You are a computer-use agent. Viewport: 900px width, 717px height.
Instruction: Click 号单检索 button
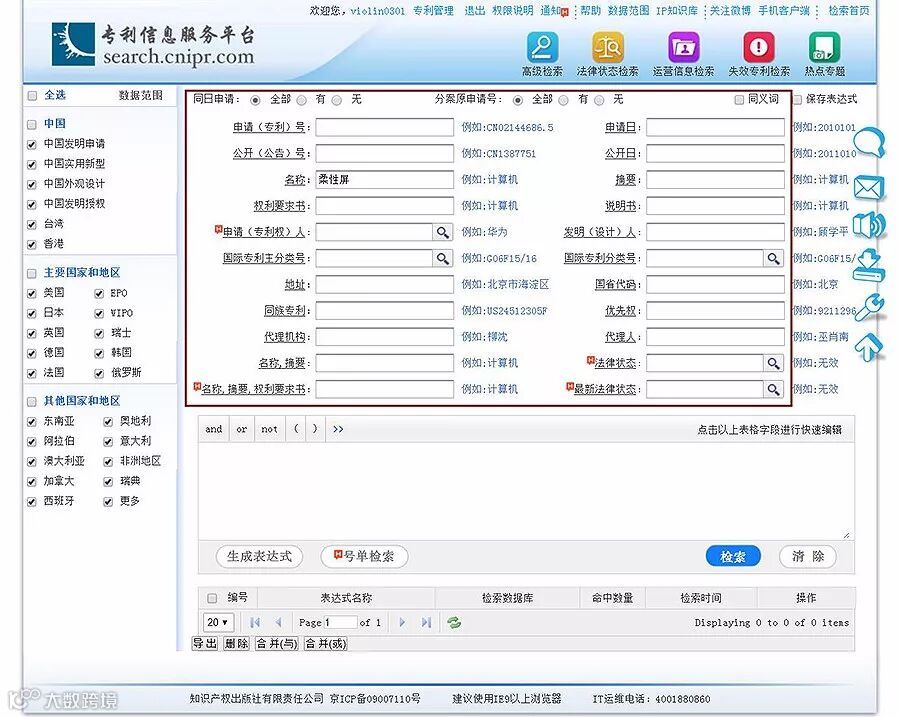click(x=364, y=556)
